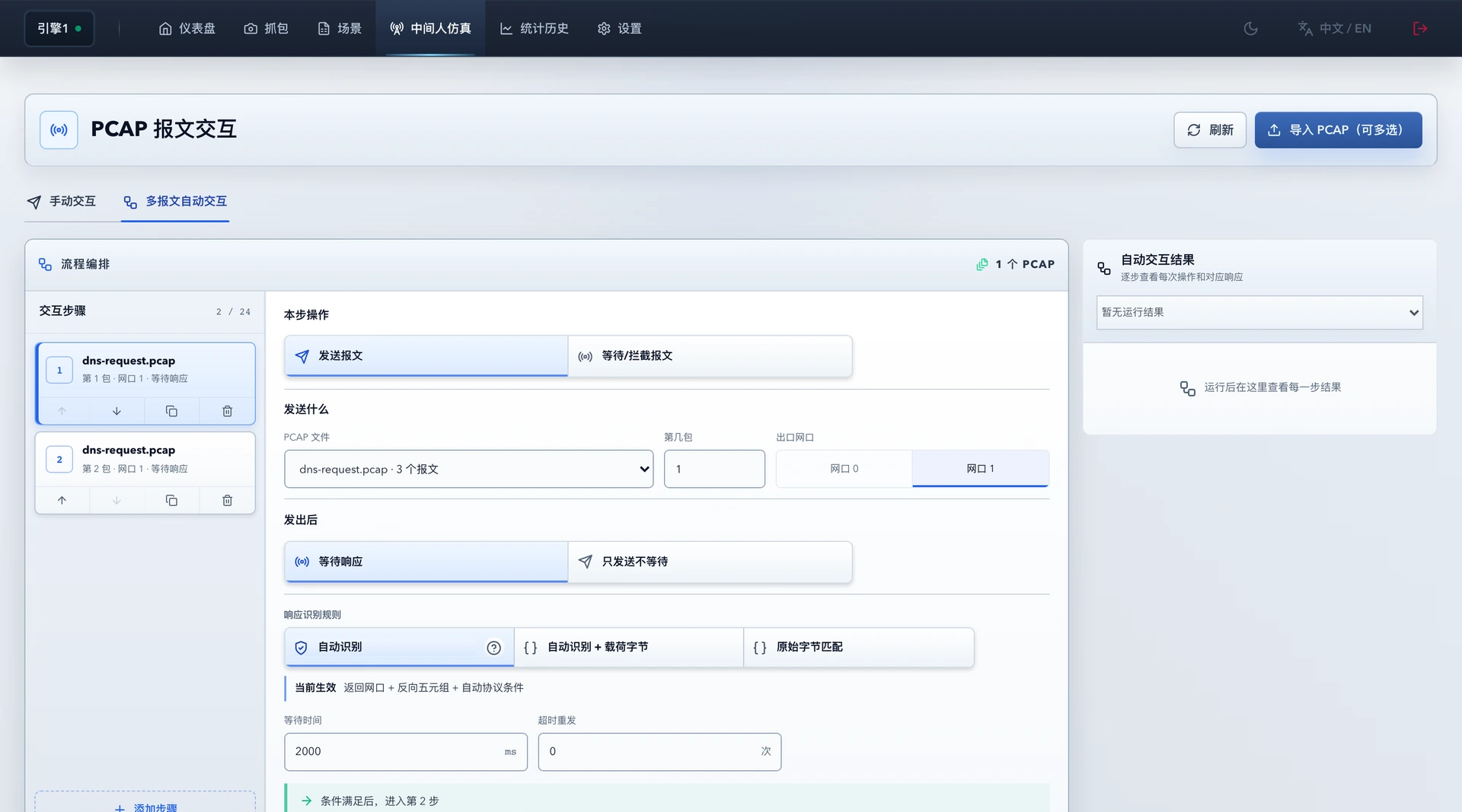Select 等待响应 after sending

(426, 562)
